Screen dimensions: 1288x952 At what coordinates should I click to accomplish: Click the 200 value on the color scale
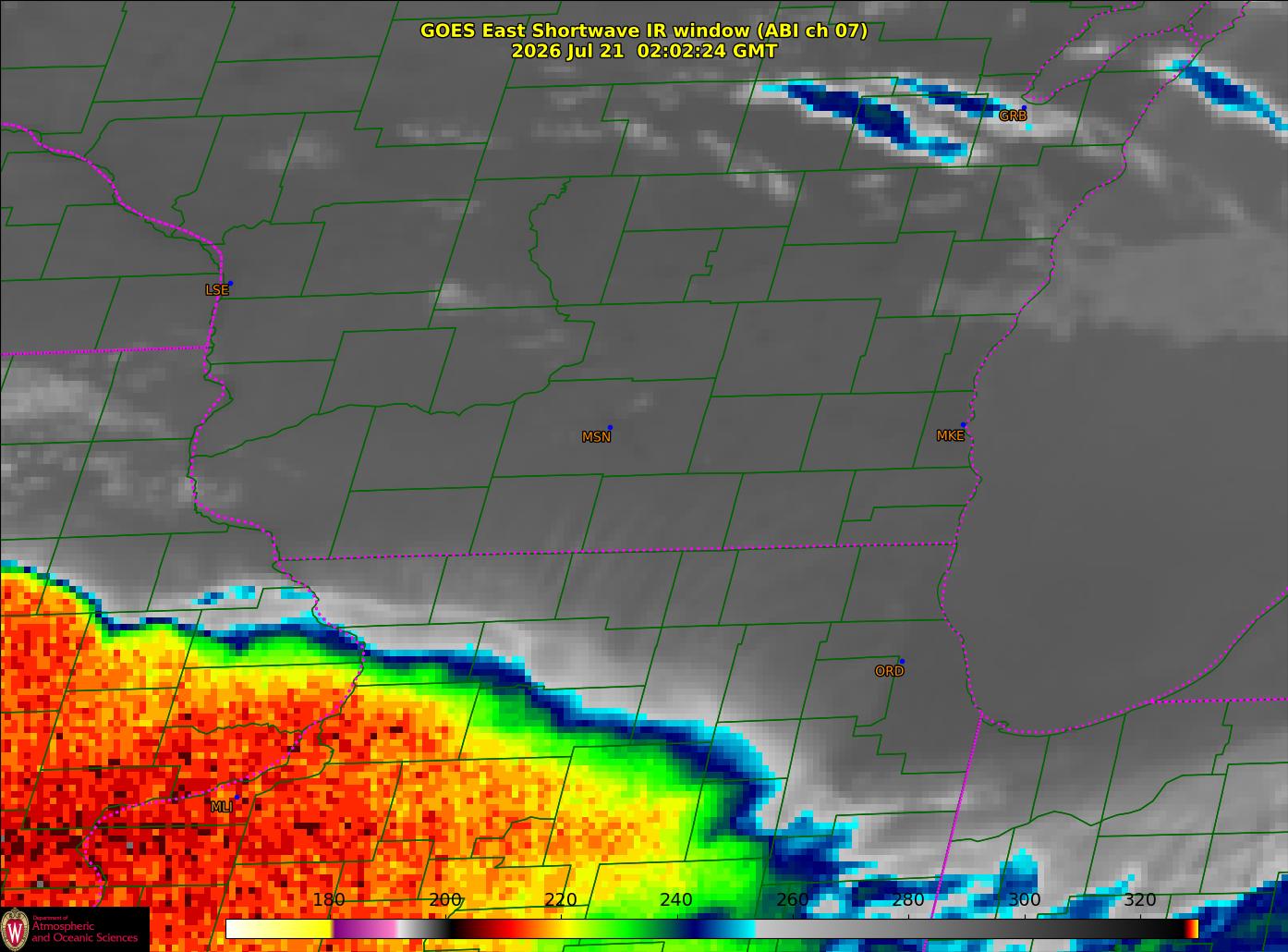pos(445,900)
